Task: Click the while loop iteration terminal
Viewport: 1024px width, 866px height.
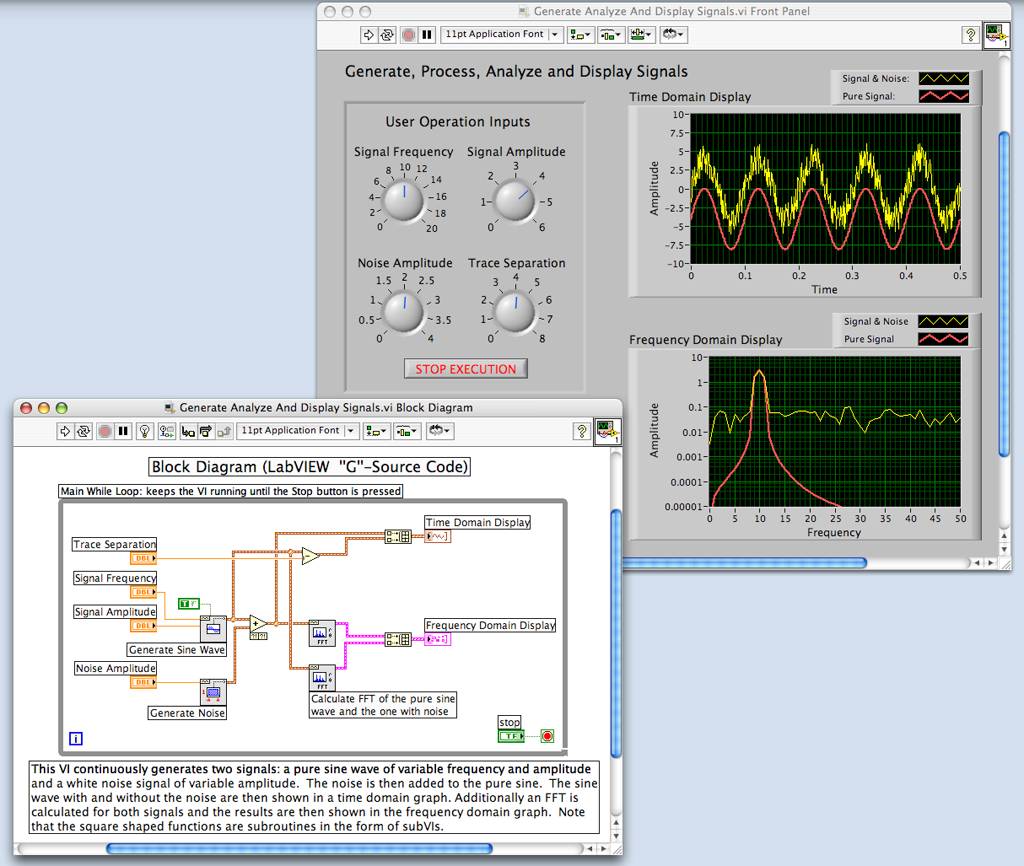Action: point(75,740)
